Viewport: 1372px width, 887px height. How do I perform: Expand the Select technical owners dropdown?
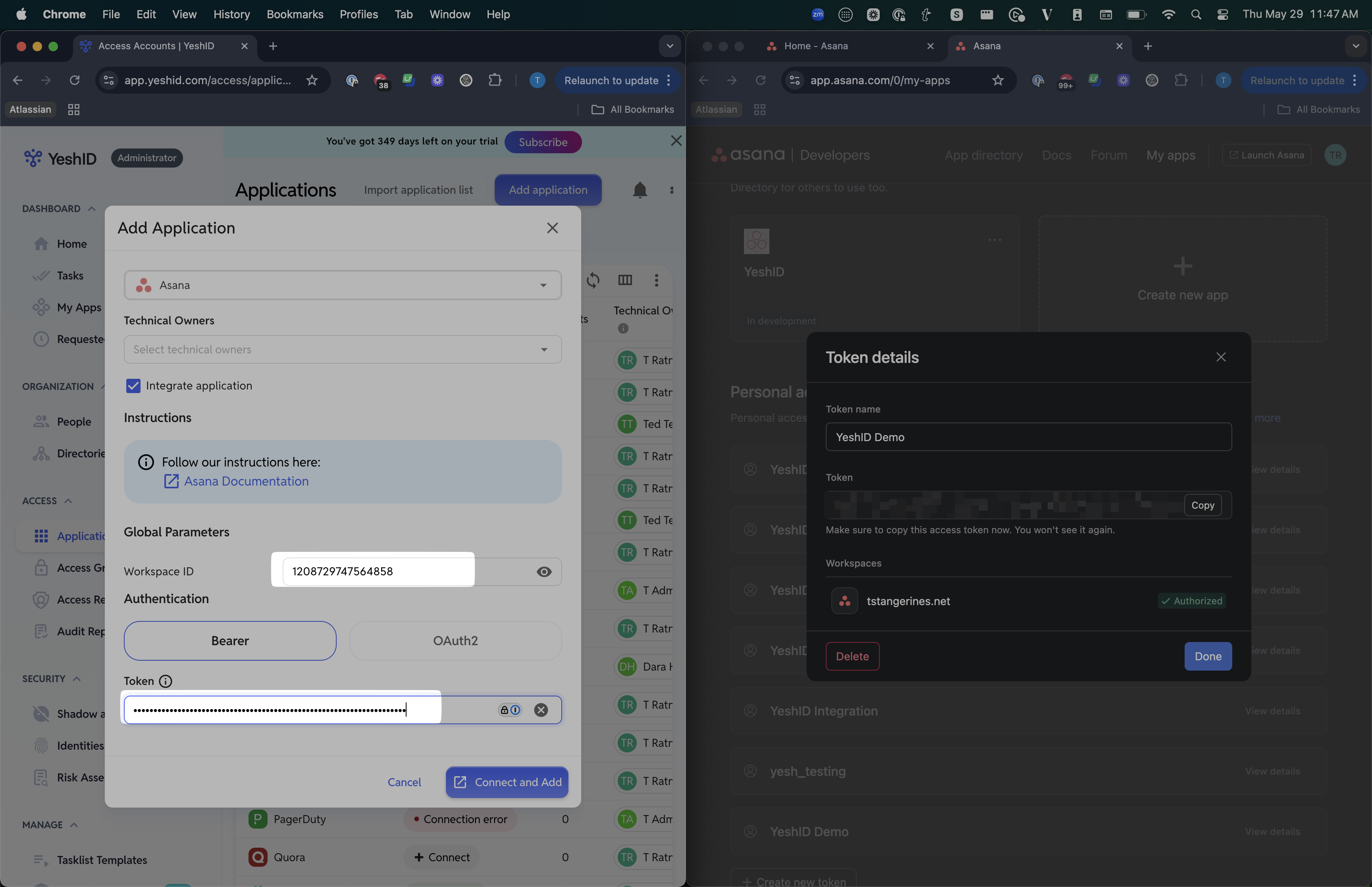point(343,349)
